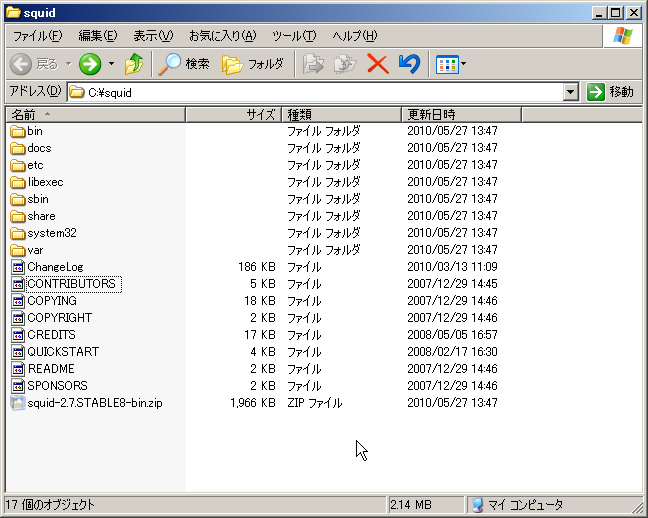Screen dimensions: 648x518
Task: Select the SPONSORS file icon
Action: click(18, 386)
